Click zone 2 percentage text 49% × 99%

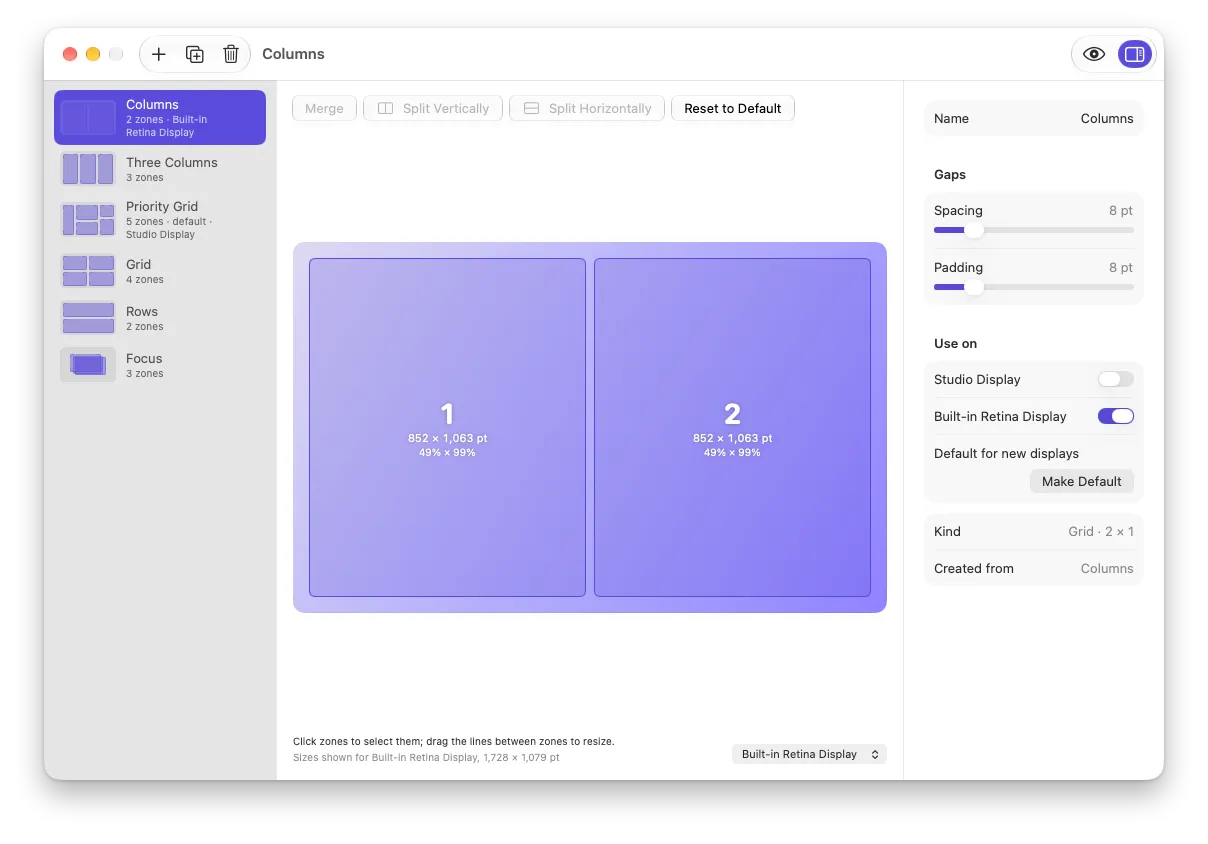732,452
